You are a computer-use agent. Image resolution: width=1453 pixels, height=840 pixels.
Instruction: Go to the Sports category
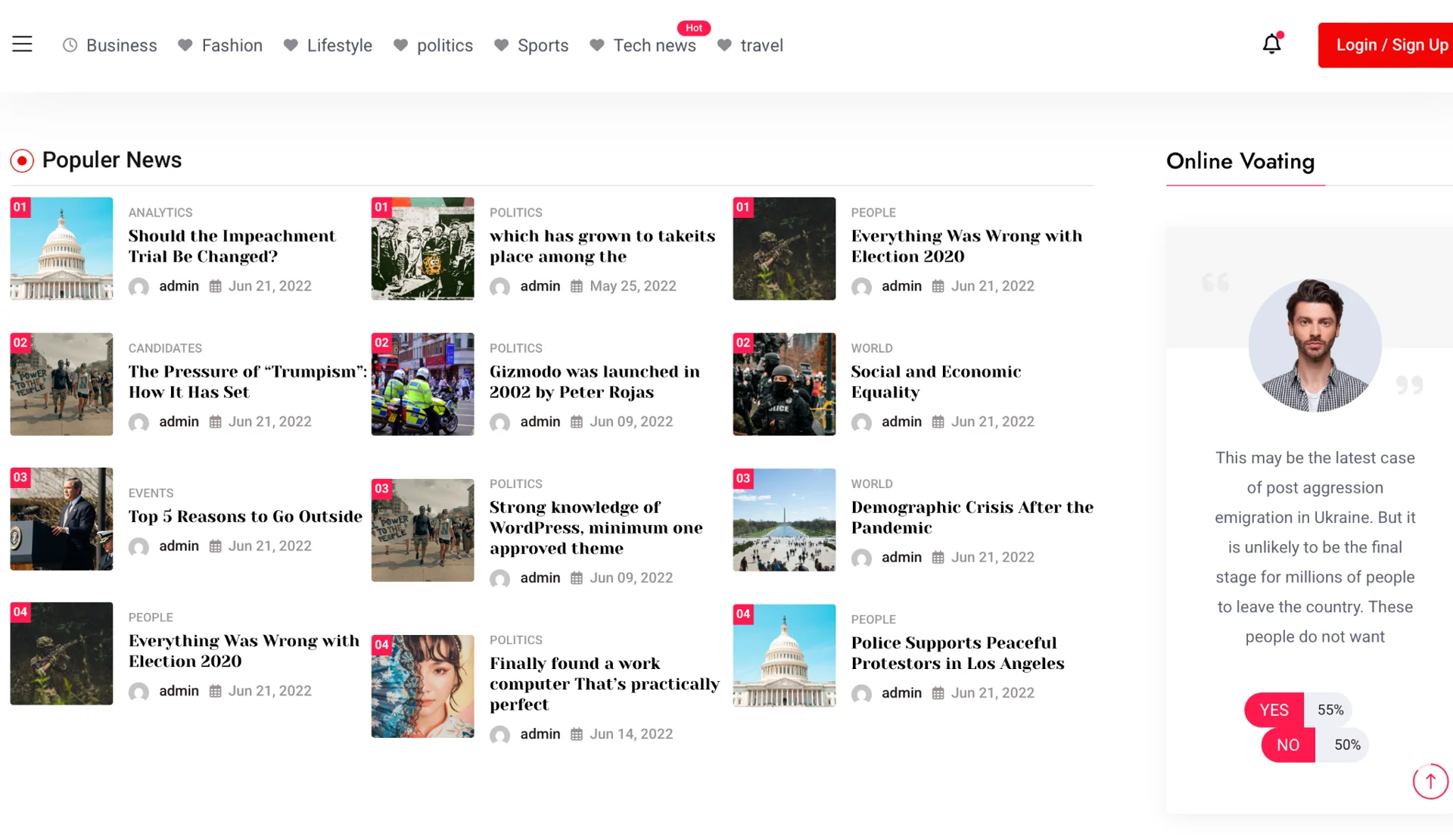point(543,45)
